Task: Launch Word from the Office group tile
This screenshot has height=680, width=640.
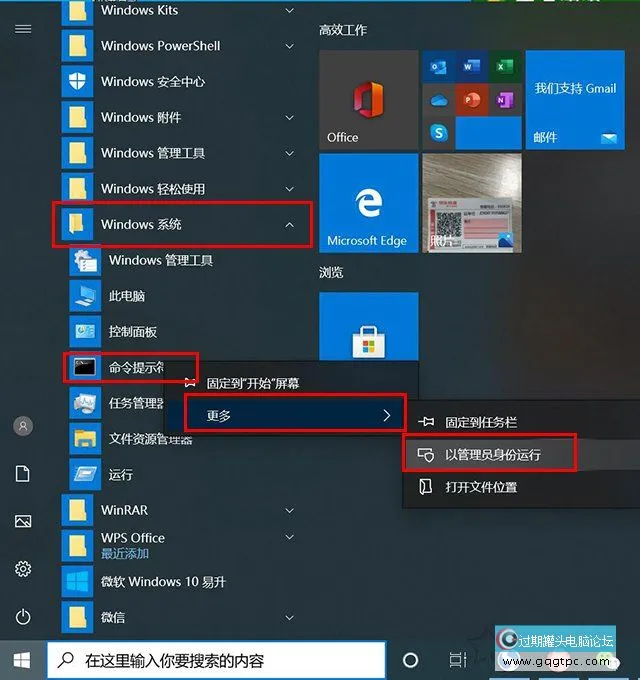Action: (x=472, y=66)
